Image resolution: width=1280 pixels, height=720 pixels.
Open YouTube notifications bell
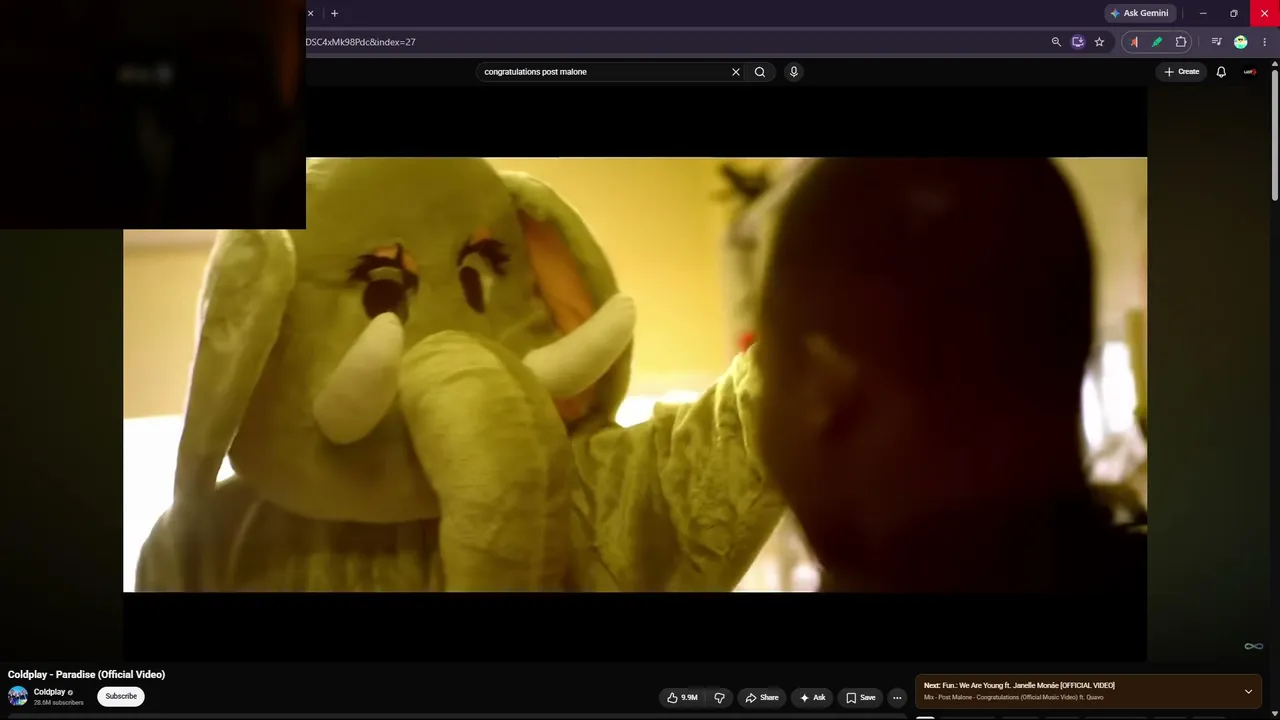pos(1221,72)
